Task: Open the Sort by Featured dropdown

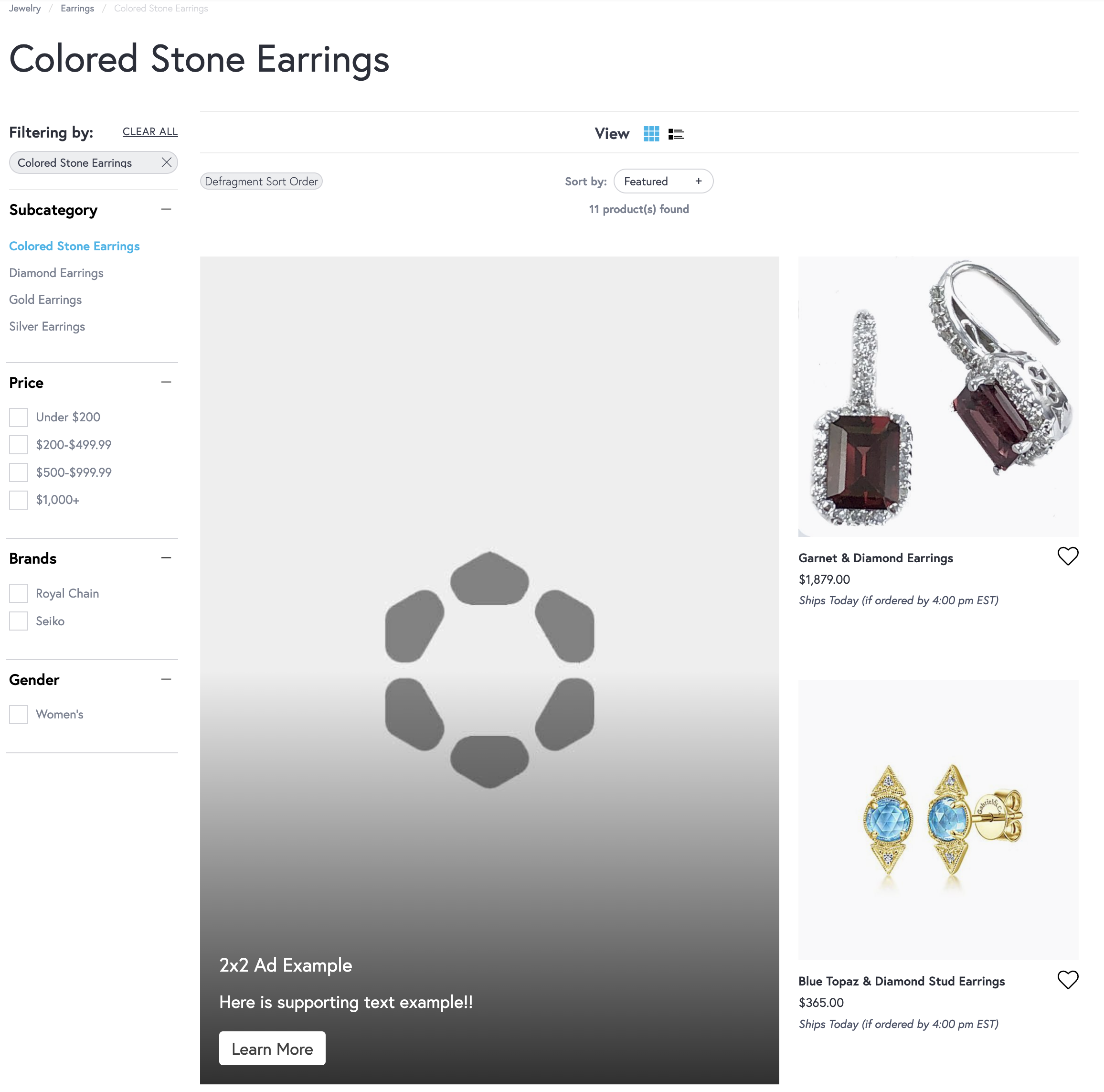Action: pos(663,181)
